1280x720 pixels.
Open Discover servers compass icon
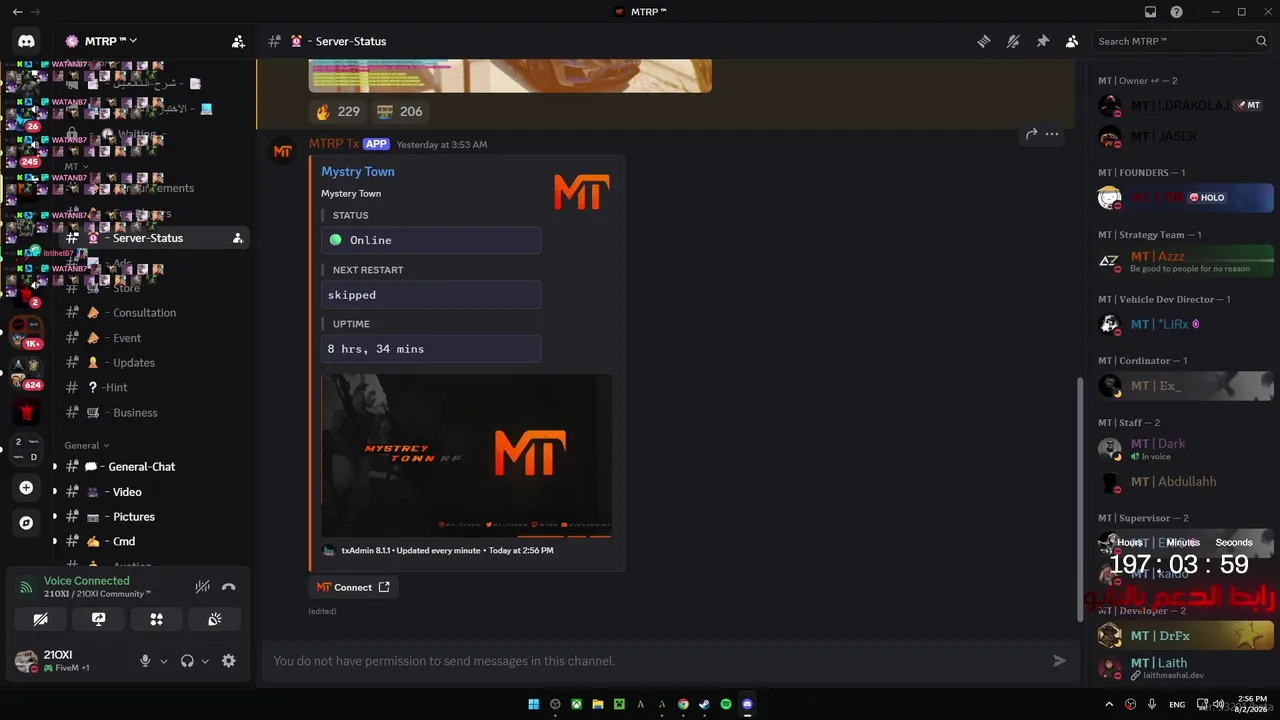click(26, 523)
